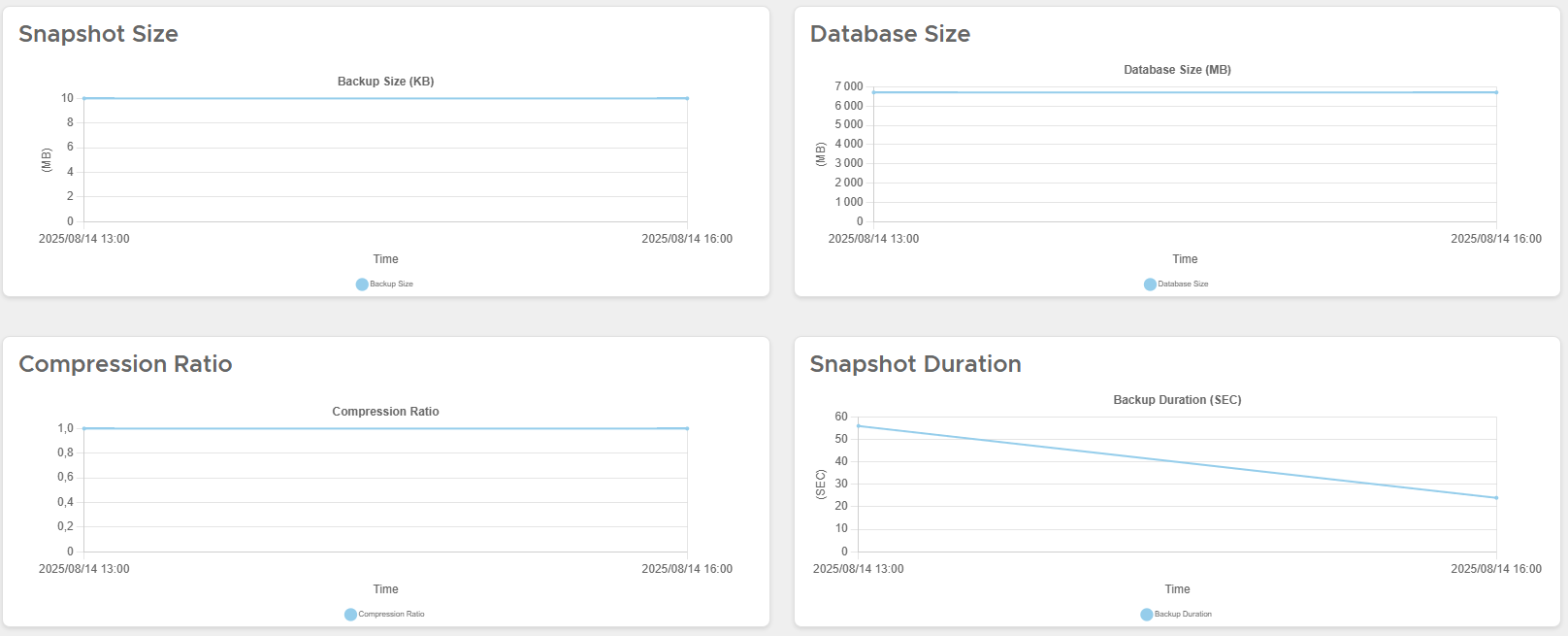Click the "Database Size (MB)" chart title
The height and width of the screenshot is (636, 1568).
pos(1177,70)
